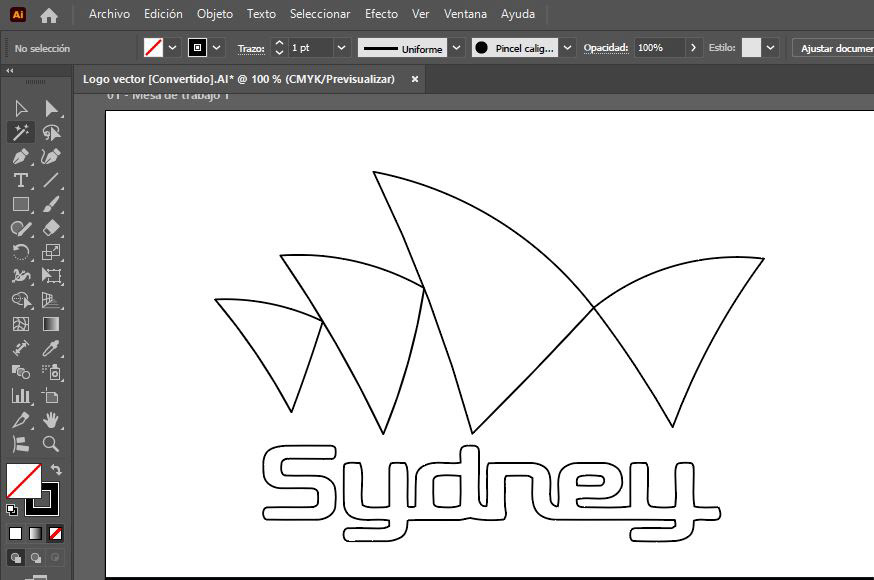Choose the Lasso tool

(x=51, y=132)
